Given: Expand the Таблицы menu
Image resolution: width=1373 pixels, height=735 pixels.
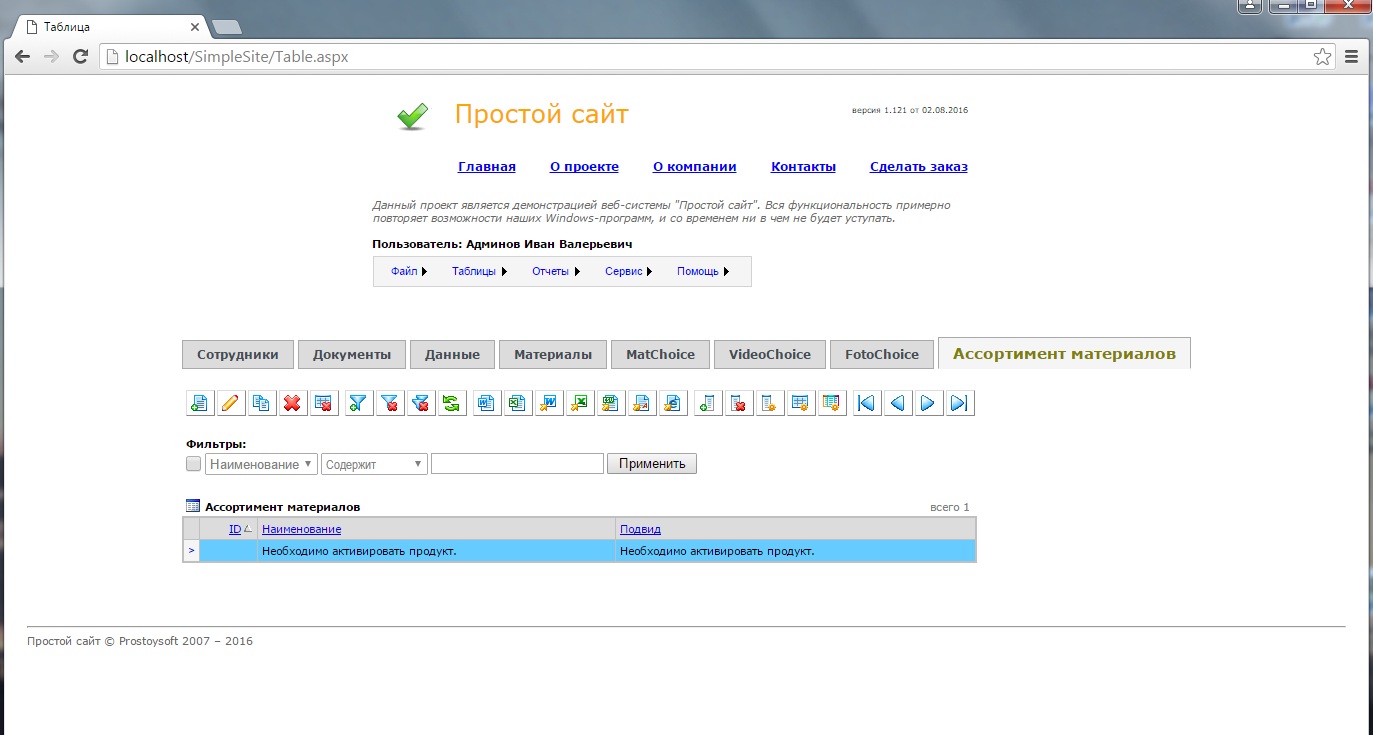Looking at the screenshot, I should tap(479, 271).
